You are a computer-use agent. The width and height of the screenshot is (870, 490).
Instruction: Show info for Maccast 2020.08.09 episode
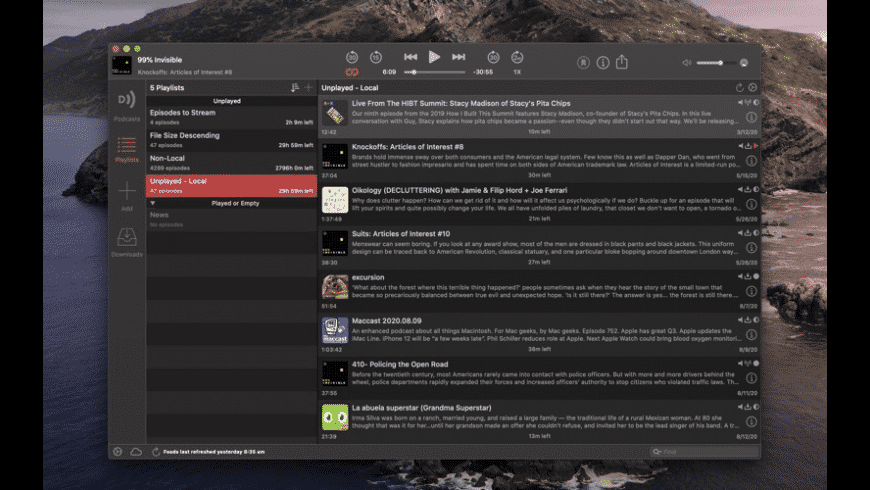point(751,335)
